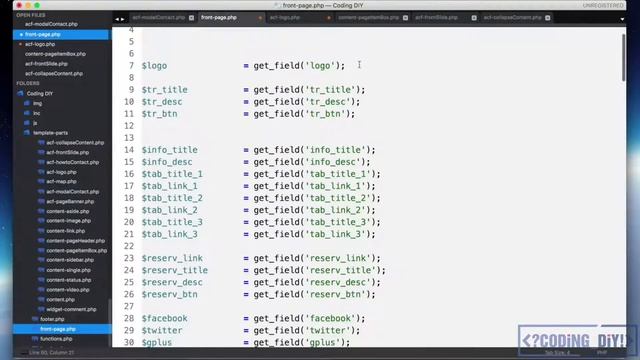640x360 pixels.
Task: Click file icon of content-single.php
Action: (41, 270)
